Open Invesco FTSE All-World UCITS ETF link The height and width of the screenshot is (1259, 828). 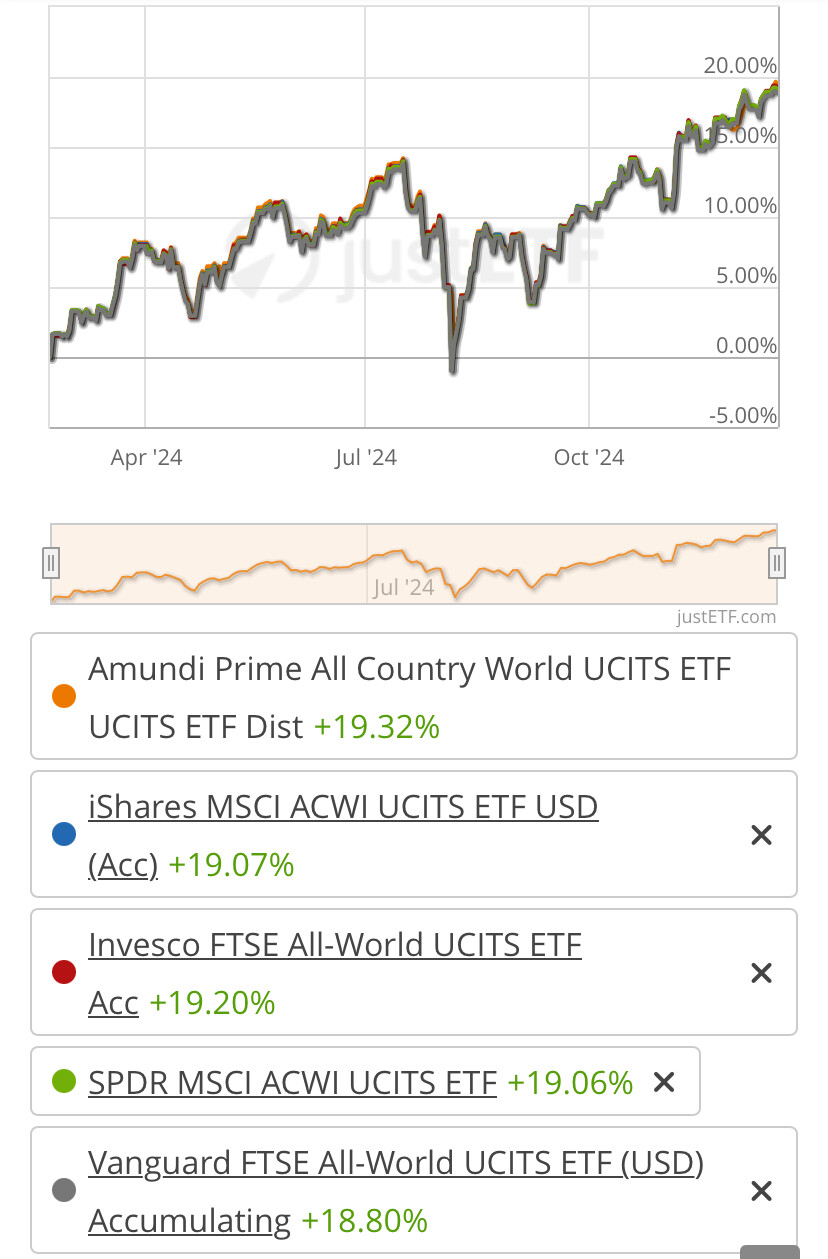[335, 945]
